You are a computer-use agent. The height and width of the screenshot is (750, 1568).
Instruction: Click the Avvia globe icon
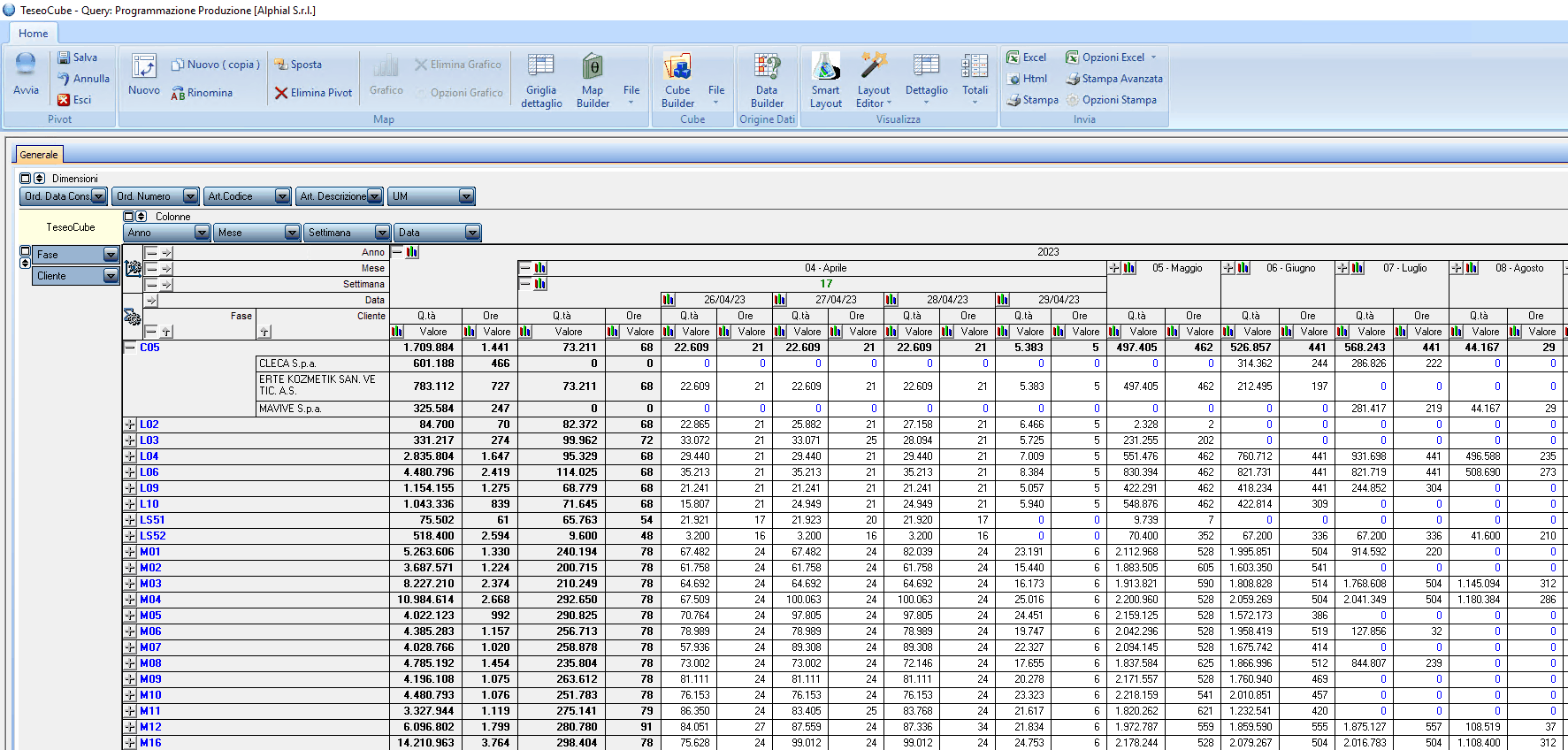[26, 65]
